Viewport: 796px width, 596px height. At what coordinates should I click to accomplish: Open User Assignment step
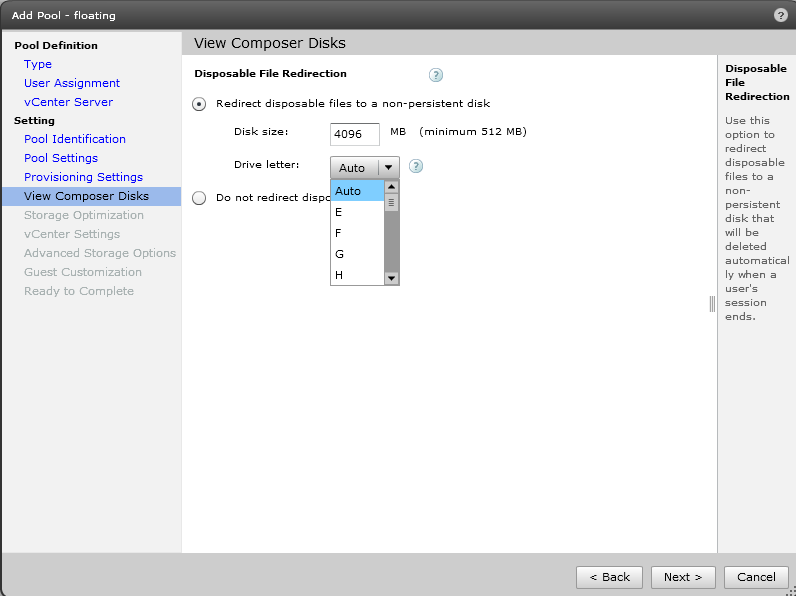pyautogui.click(x=72, y=83)
